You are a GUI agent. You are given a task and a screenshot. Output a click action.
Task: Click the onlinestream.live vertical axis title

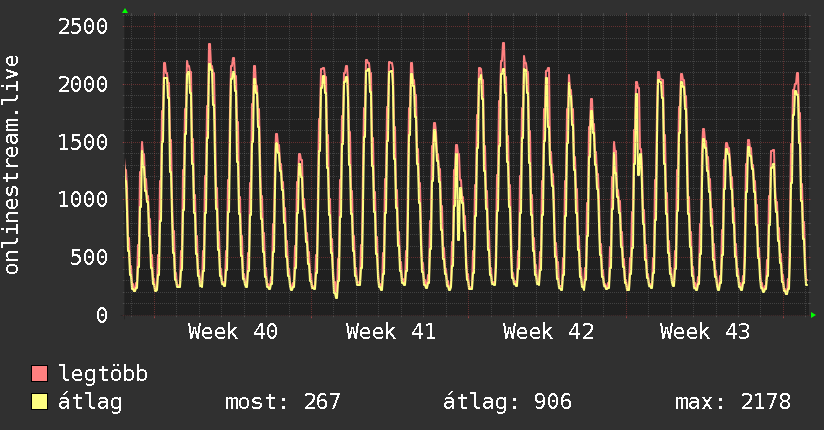(x=12, y=165)
